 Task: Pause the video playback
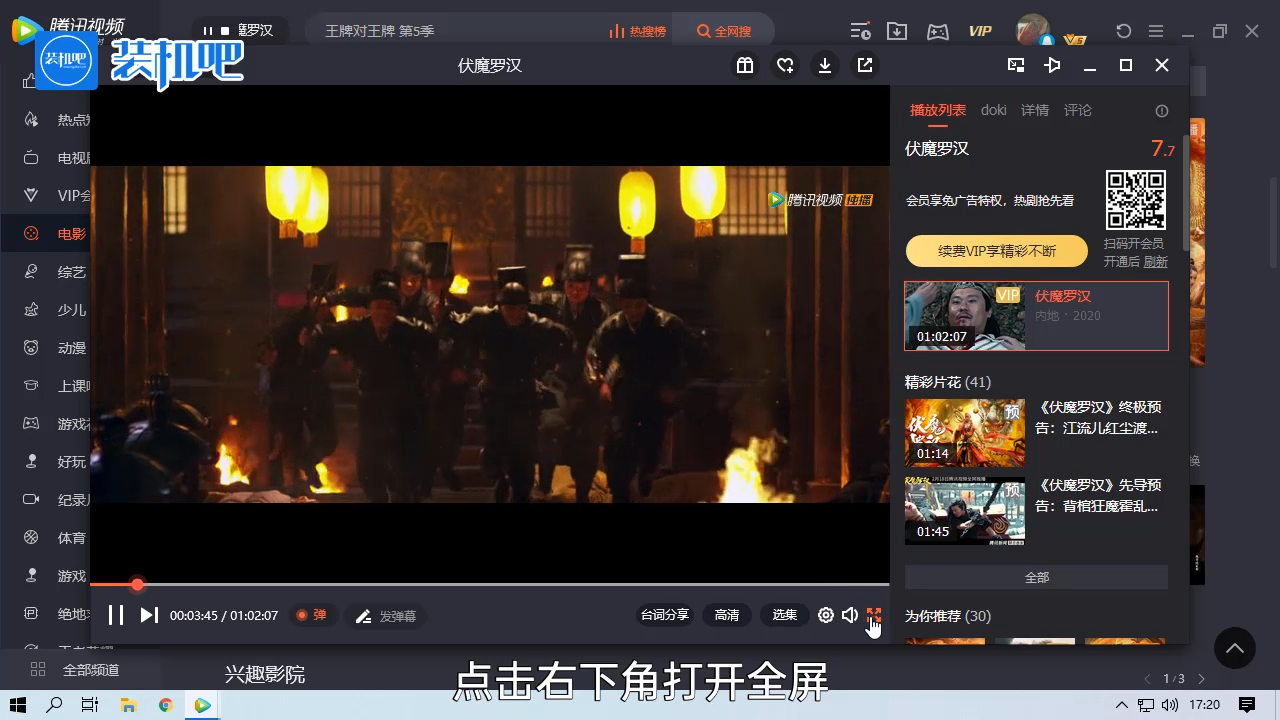(x=116, y=615)
